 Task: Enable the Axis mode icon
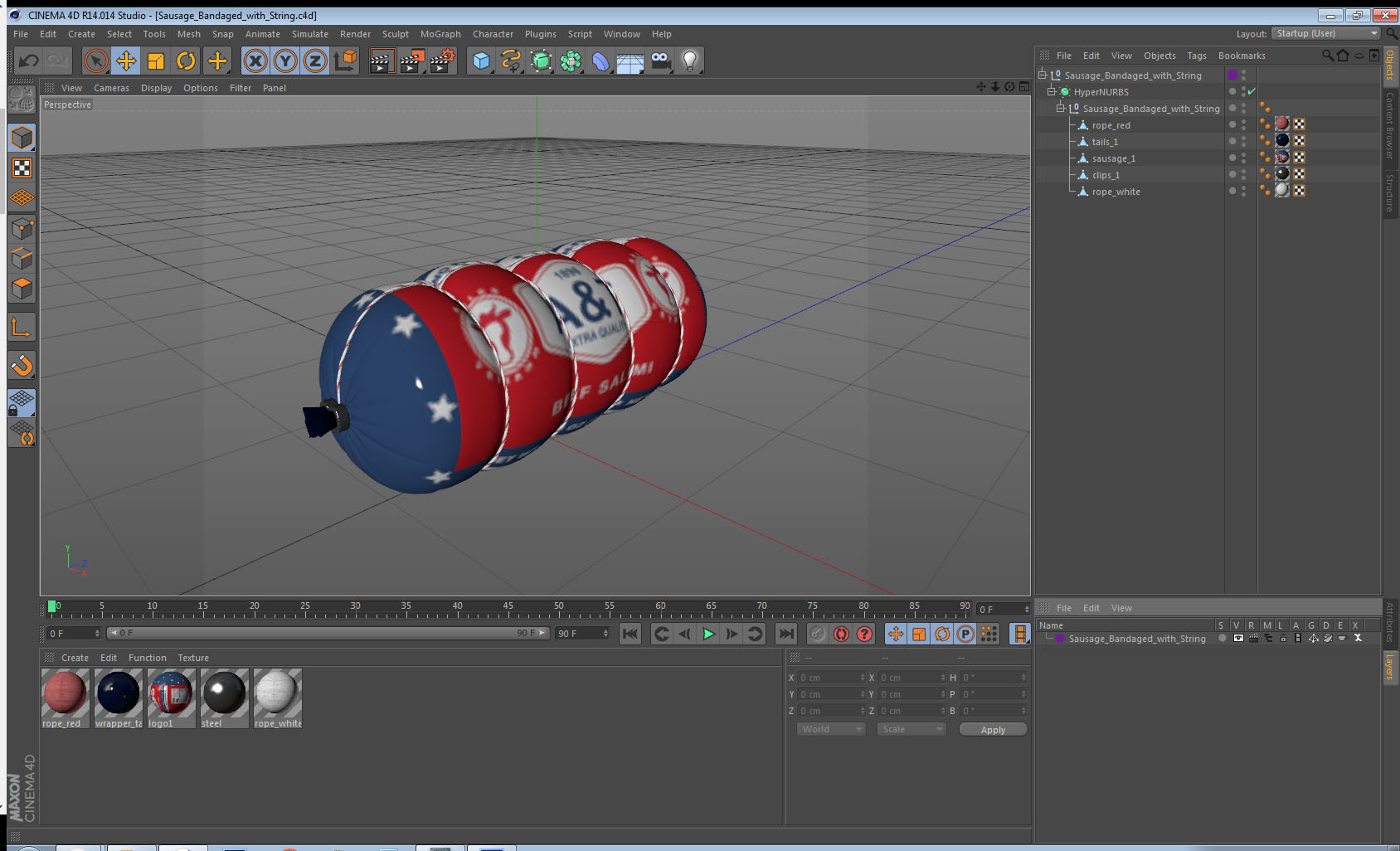tap(22, 328)
